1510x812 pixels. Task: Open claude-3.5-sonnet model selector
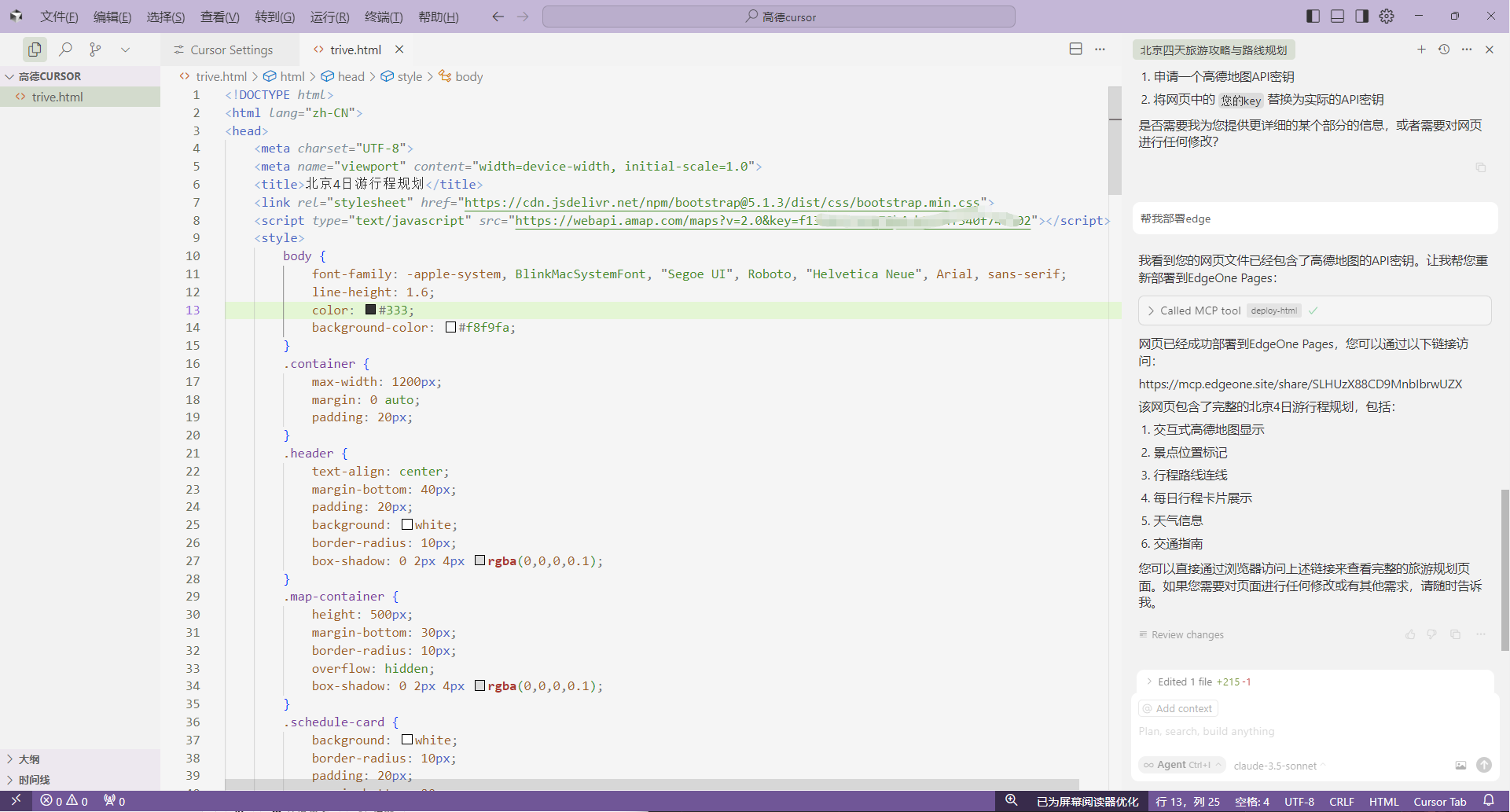pos(1279,766)
